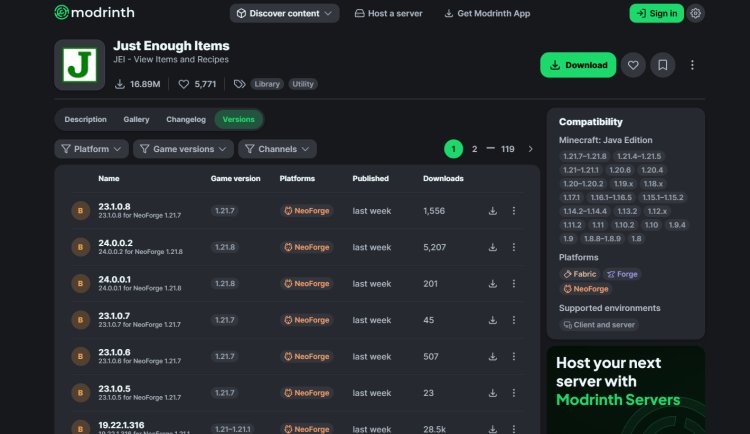Open the settings gear icon
The width and height of the screenshot is (750, 434).
(696, 13)
